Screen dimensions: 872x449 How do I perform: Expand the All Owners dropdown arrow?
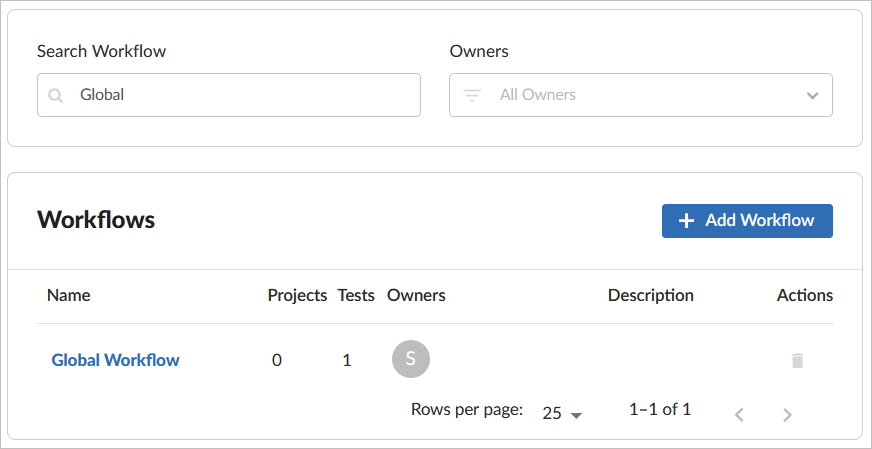(x=812, y=96)
